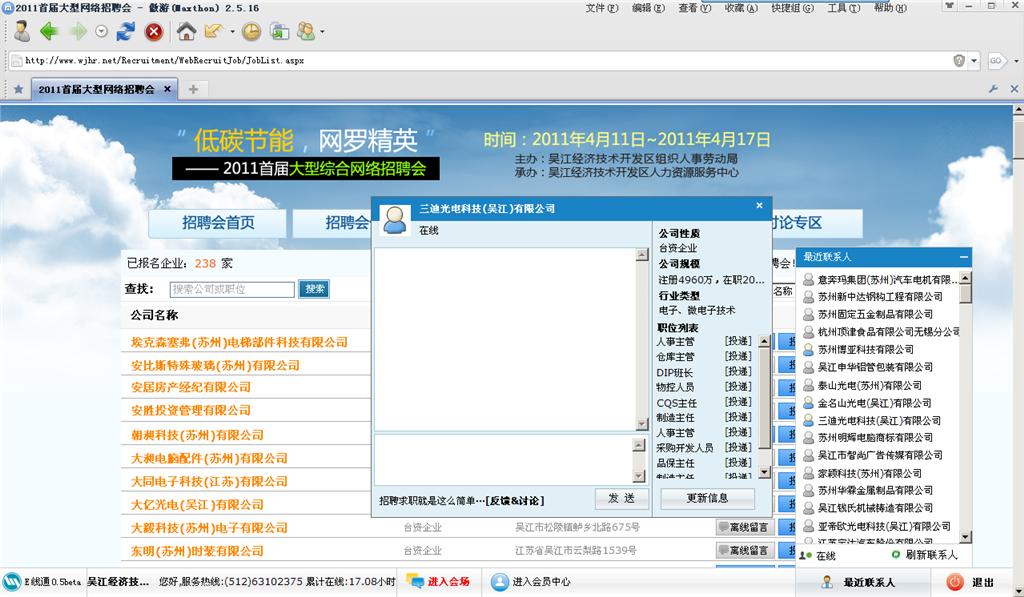Open the History clock icon

tap(251, 31)
